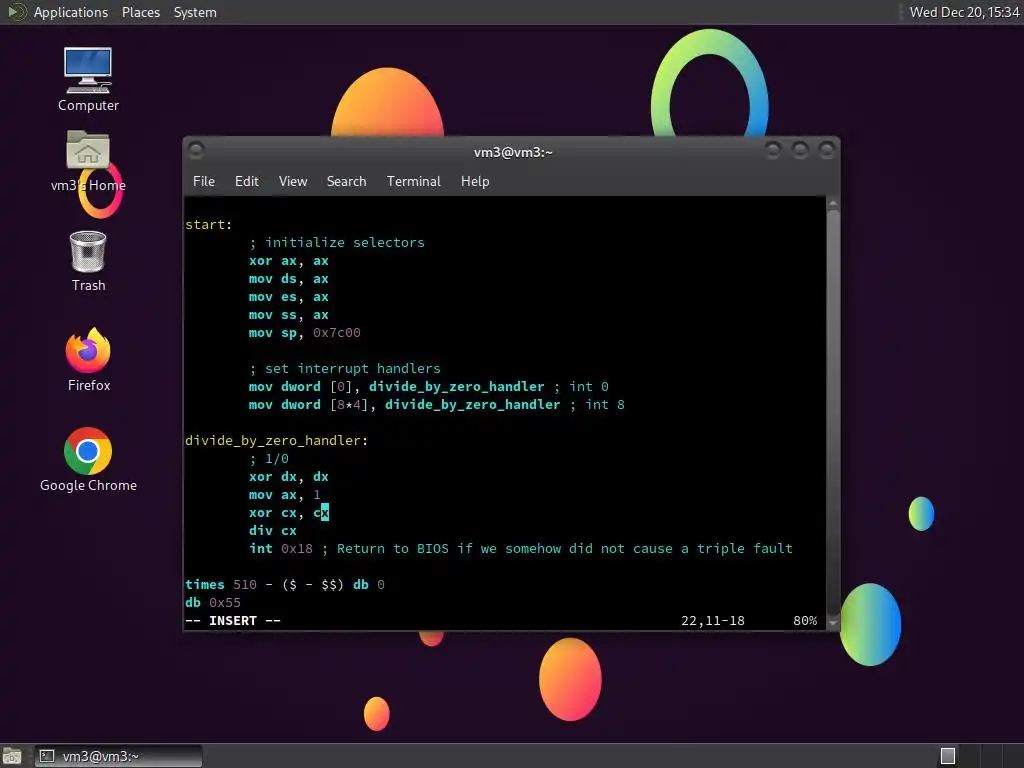Click the value 0x7c00
The image size is (1024, 768).
coord(336,332)
